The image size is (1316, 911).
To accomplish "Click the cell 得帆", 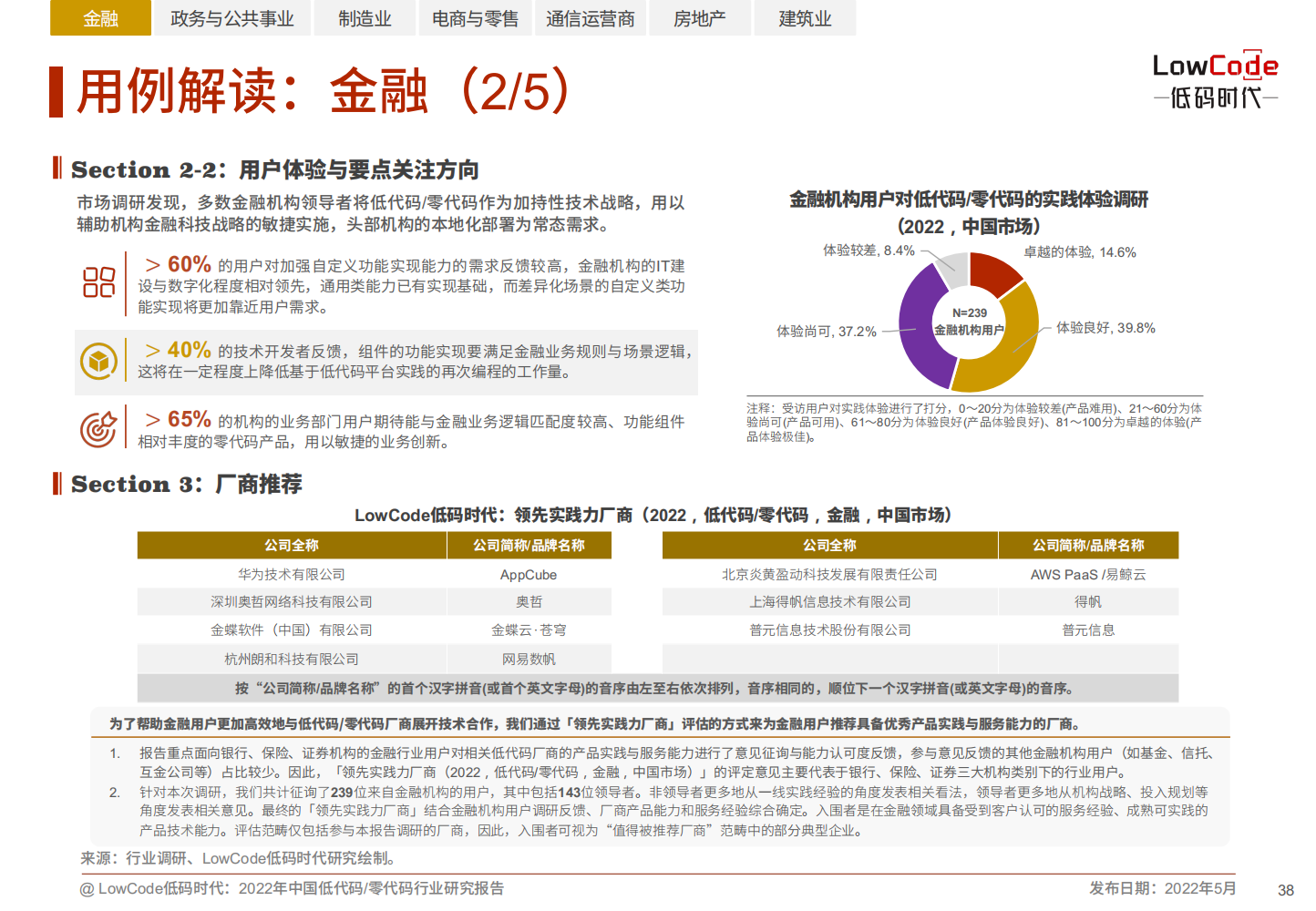I will (1088, 602).
